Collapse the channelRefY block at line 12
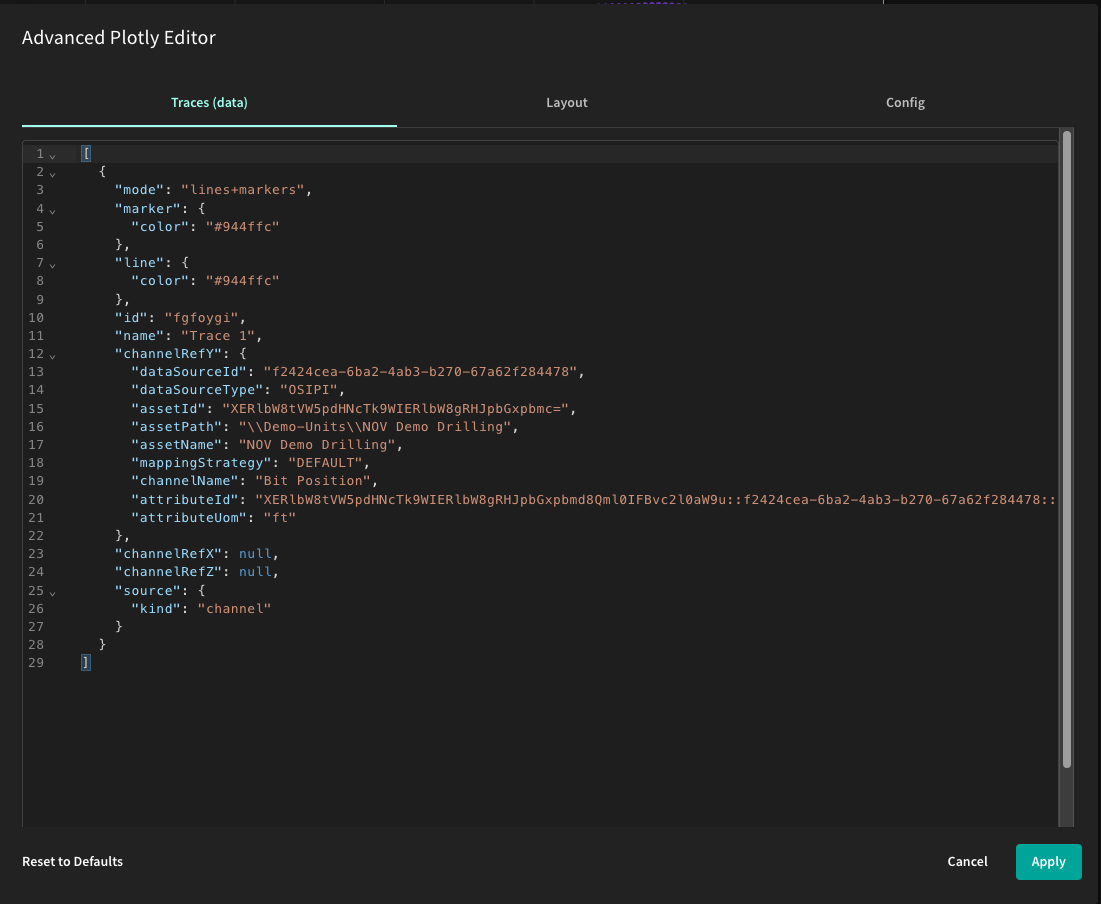The image size is (1101, 904). pos(53,356)
